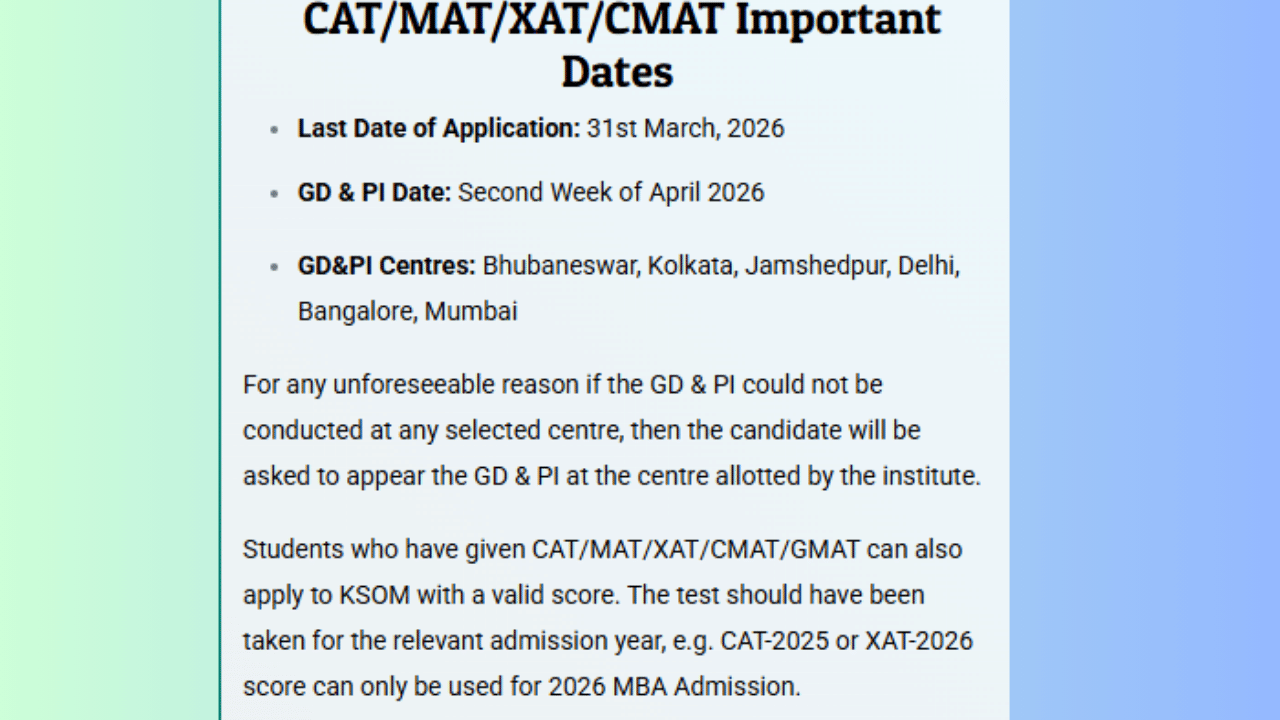
Task: Click the "GD & PI Date:" bold label
Action: (x=374, y=193)
